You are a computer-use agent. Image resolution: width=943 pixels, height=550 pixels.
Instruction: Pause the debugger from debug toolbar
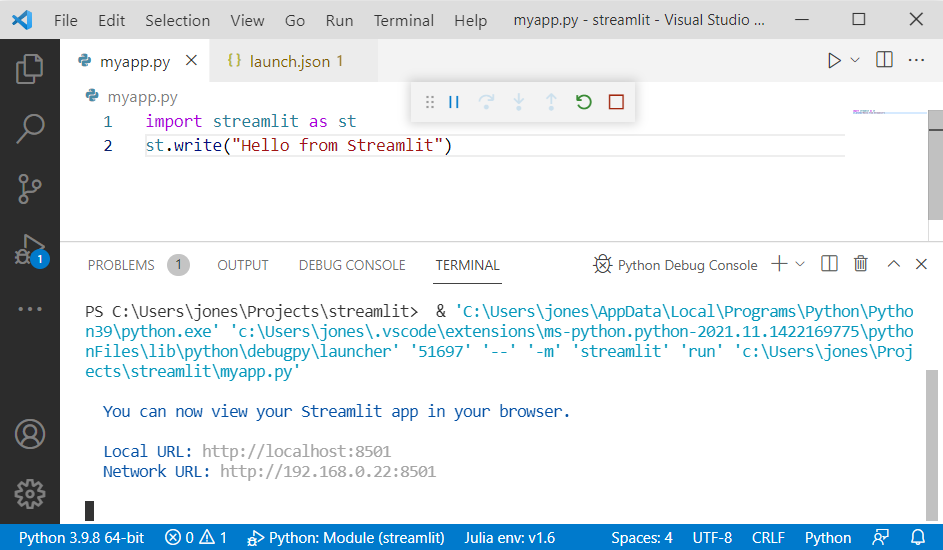[x=454, y=102]
